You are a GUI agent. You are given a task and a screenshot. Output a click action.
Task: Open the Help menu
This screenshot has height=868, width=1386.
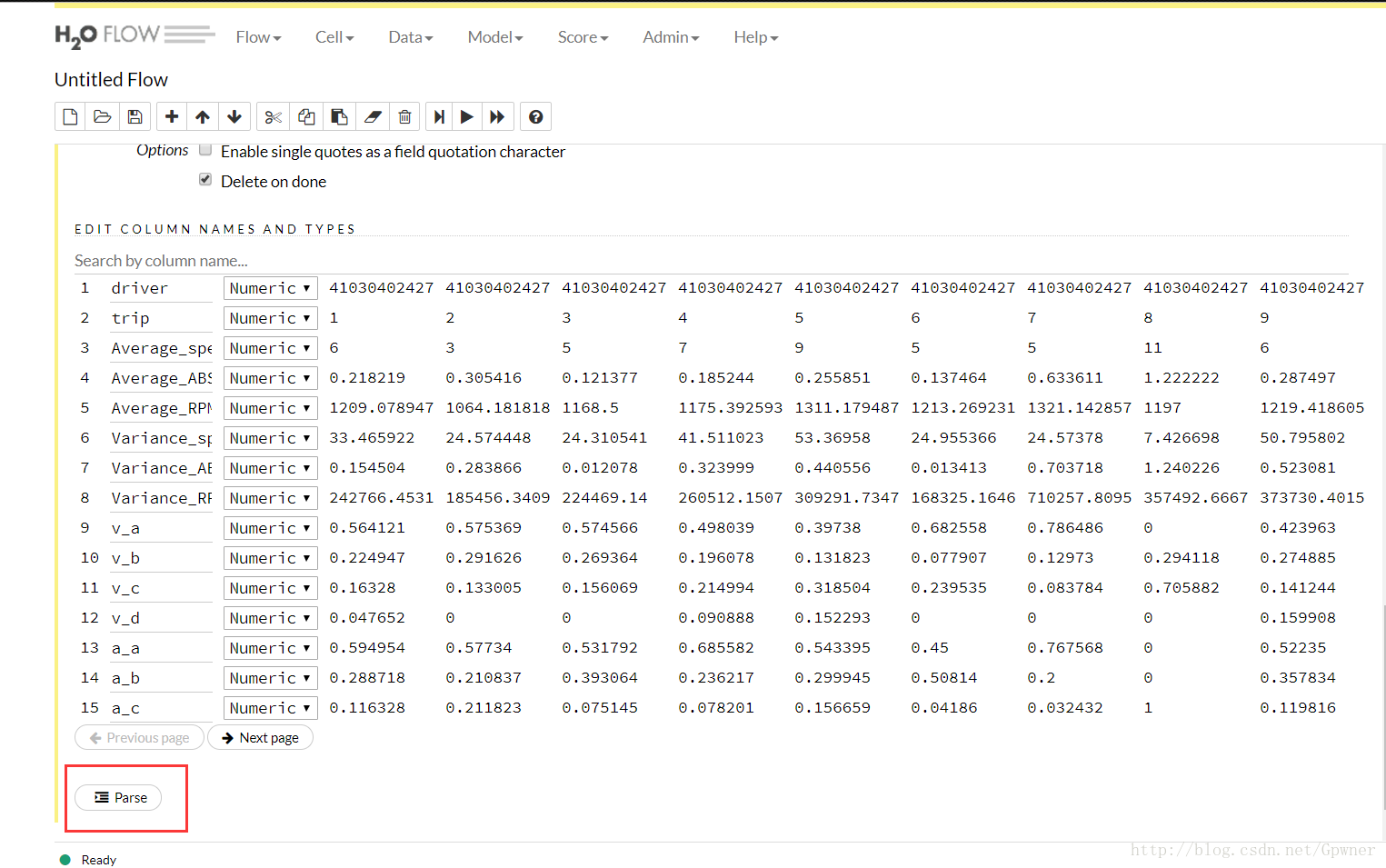(x=756, y=37)
